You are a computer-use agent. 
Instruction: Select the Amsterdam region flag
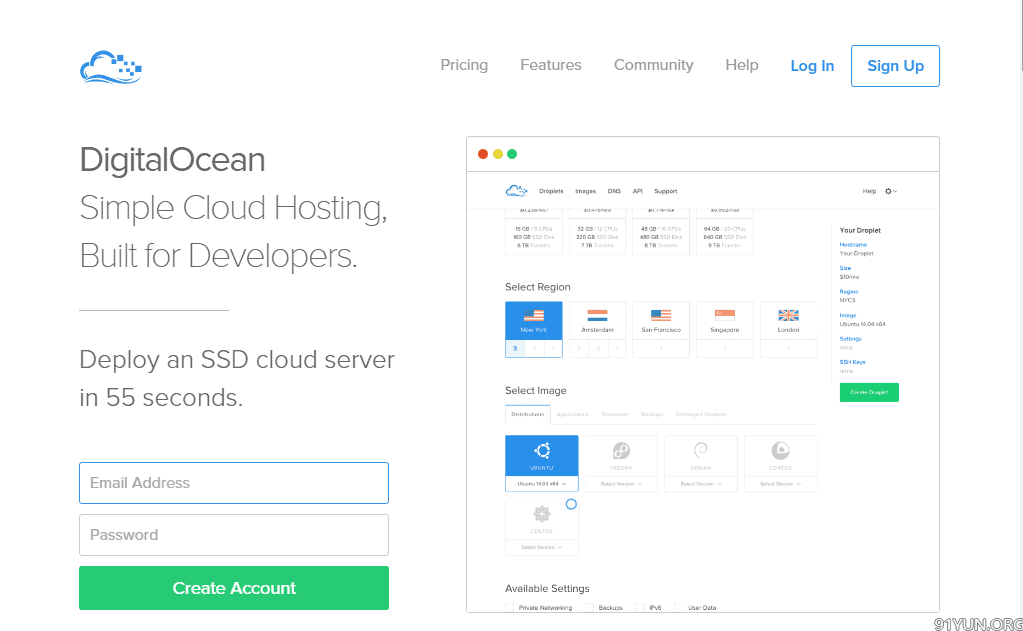click(598, 316)
